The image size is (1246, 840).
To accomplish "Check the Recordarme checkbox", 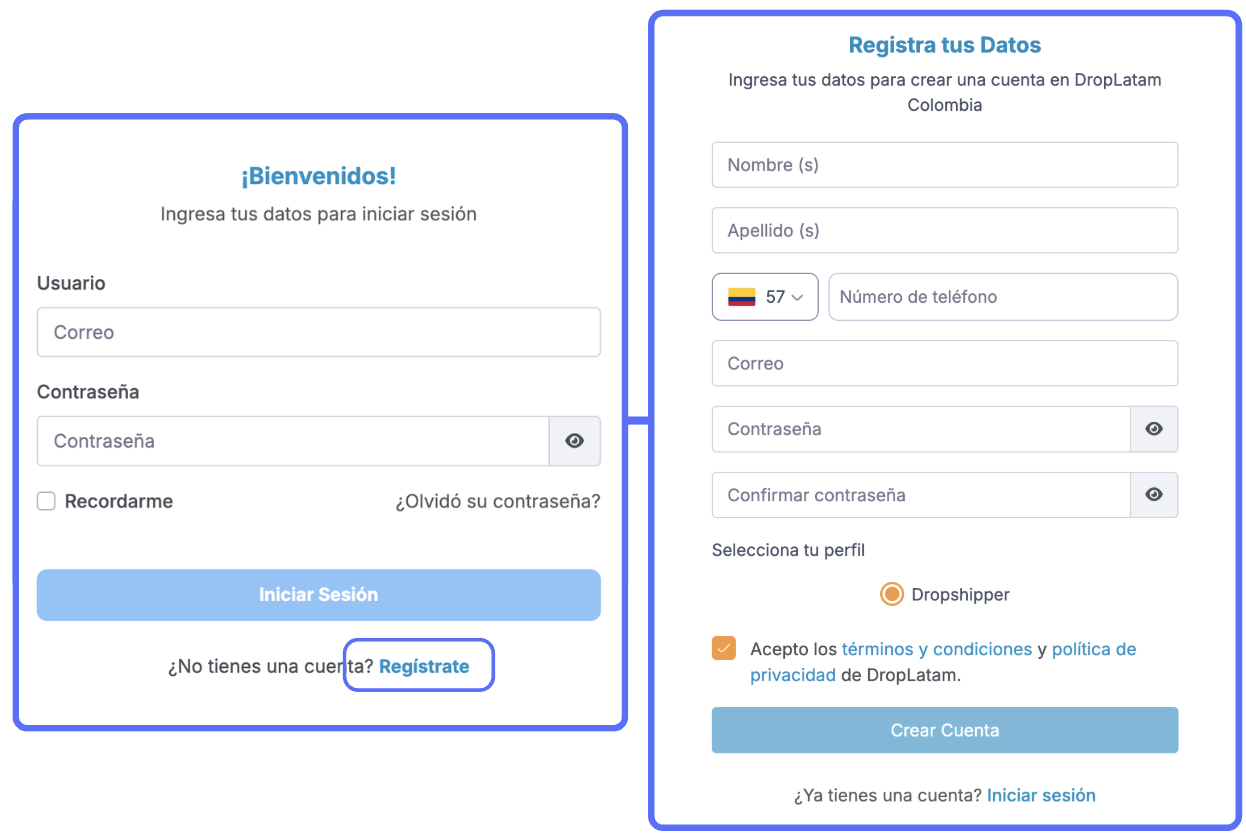I will pos(46,502).
